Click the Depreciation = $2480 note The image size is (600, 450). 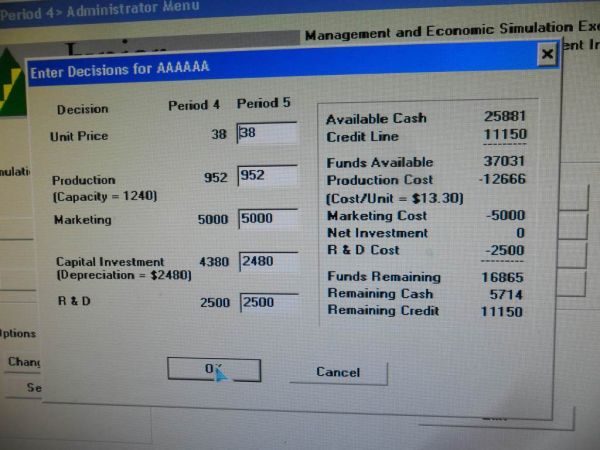click(123, 274)
